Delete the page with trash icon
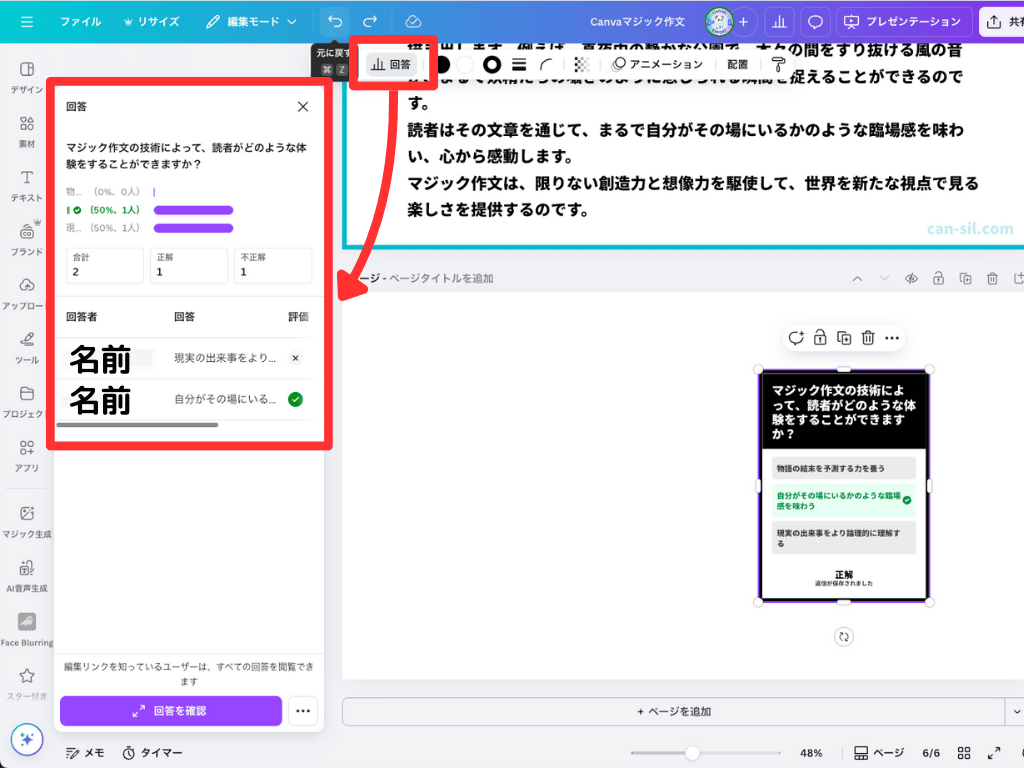The height and width of the screenshot is (768, 1024). 992,279
